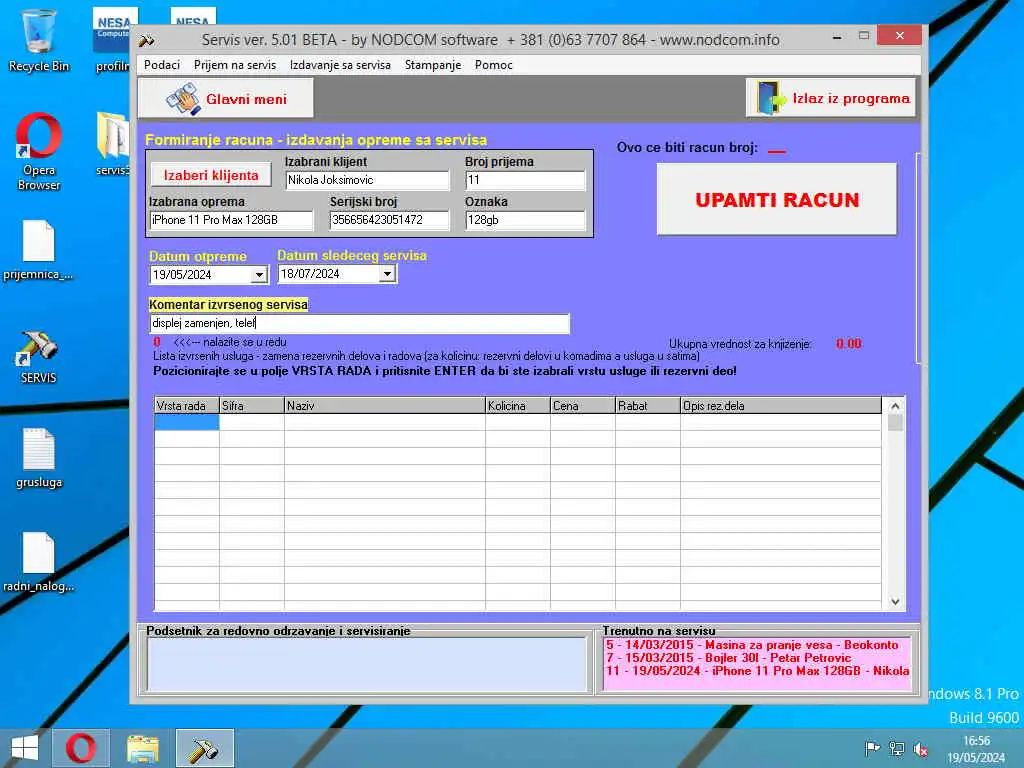Click the prijemnica file on desktop

pos(39,251)
